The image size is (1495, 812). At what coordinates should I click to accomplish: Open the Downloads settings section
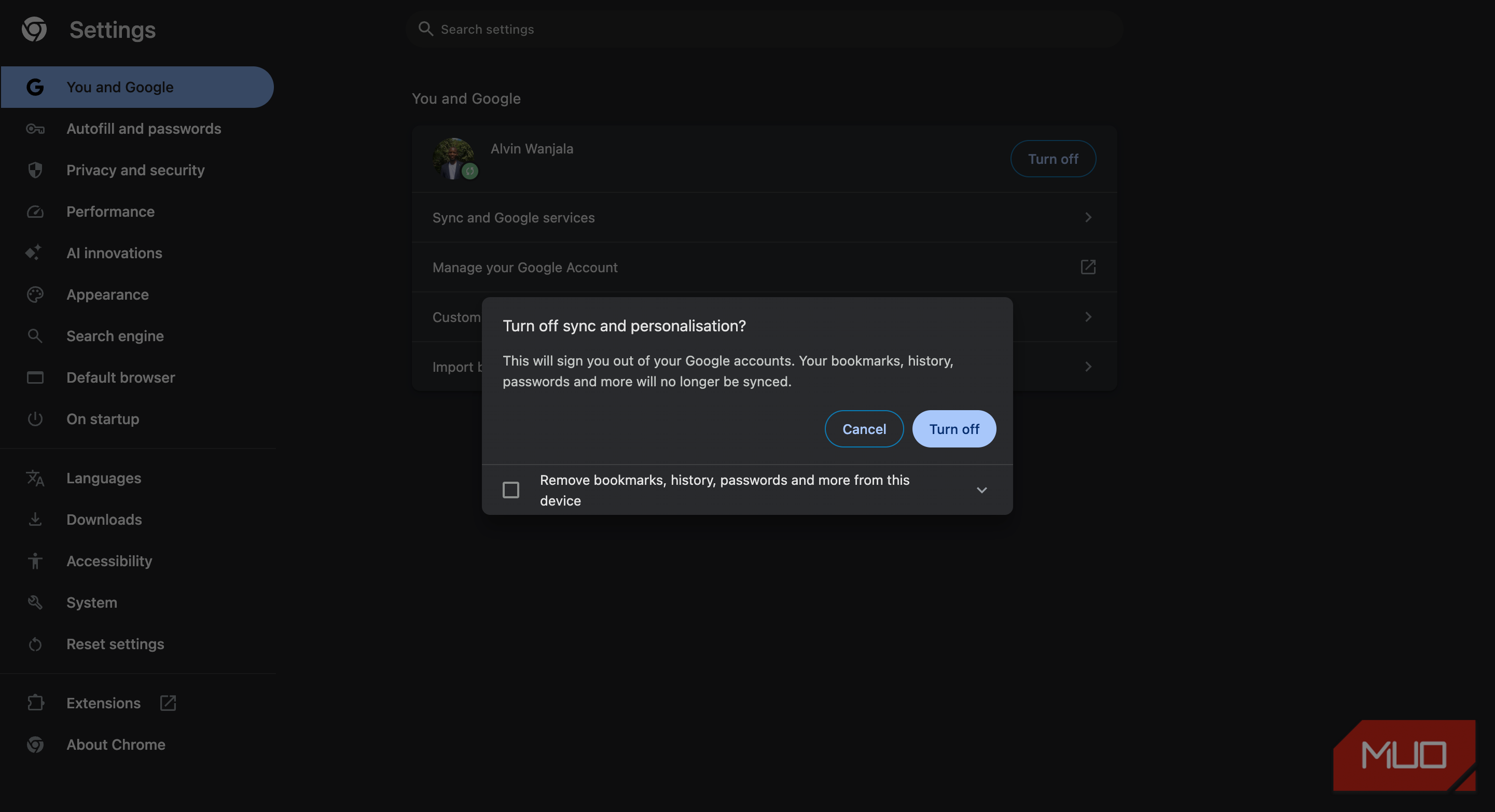point(104,520)
